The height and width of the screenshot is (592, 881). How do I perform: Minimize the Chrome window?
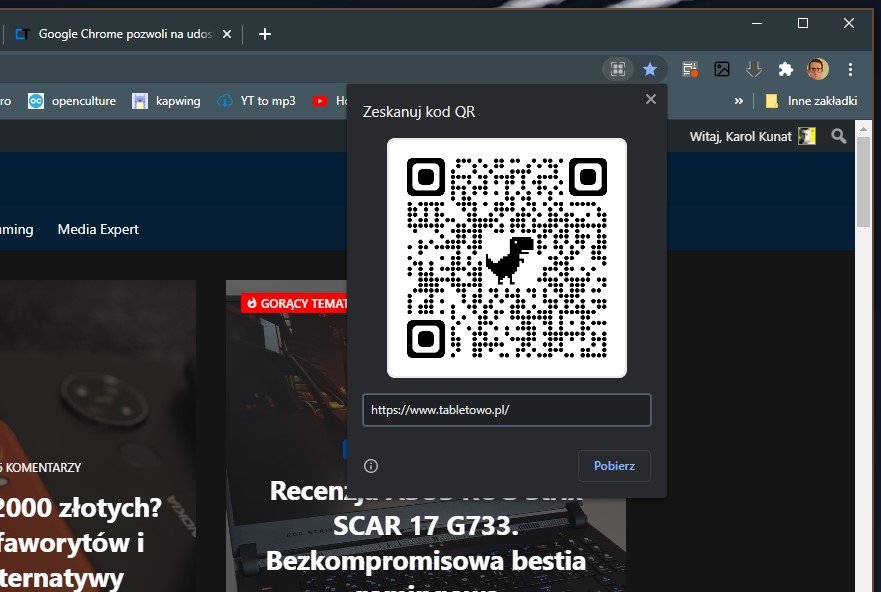click(x=757, y=24)
